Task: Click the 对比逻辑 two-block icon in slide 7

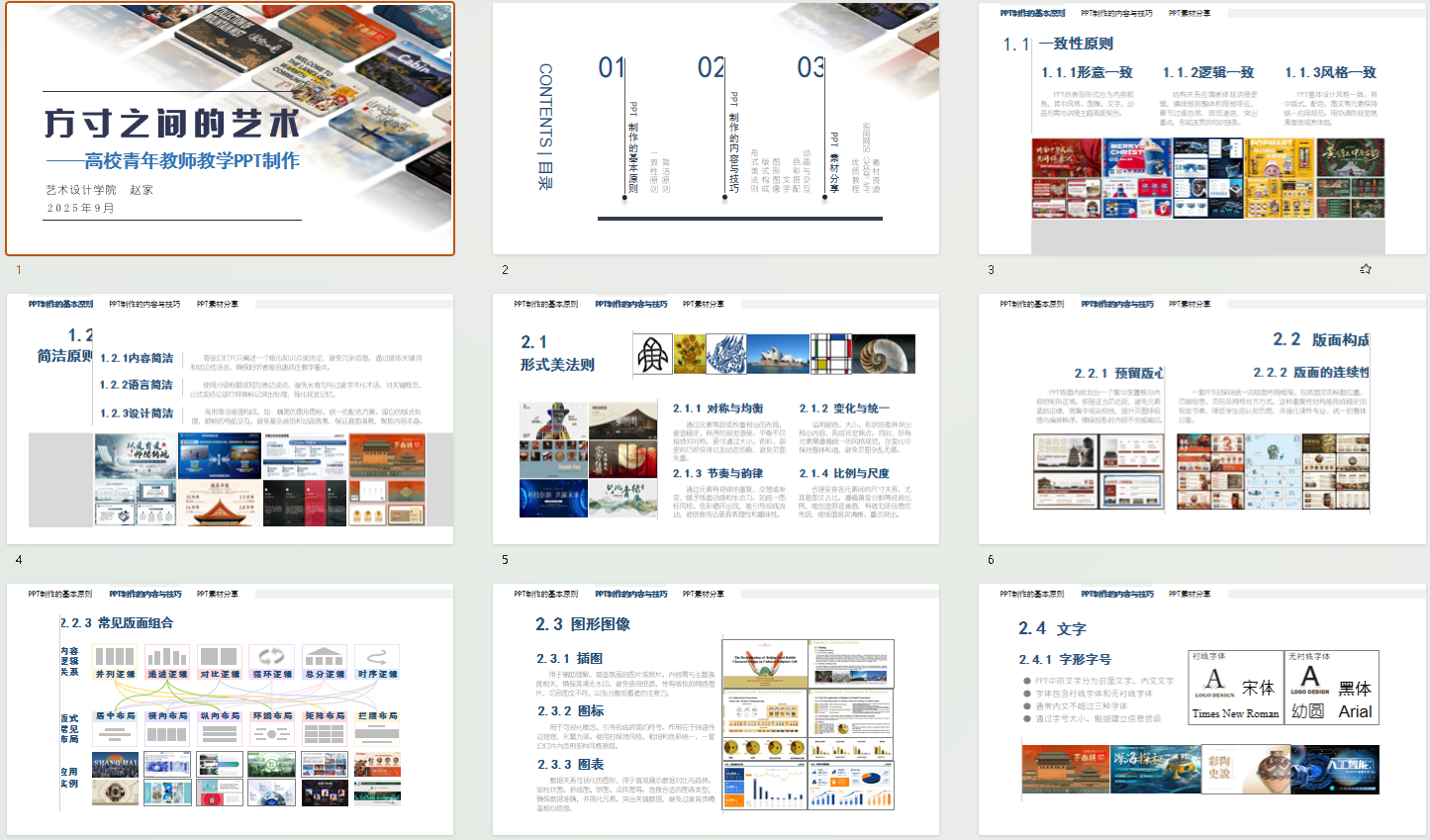Action: [219, 656]
